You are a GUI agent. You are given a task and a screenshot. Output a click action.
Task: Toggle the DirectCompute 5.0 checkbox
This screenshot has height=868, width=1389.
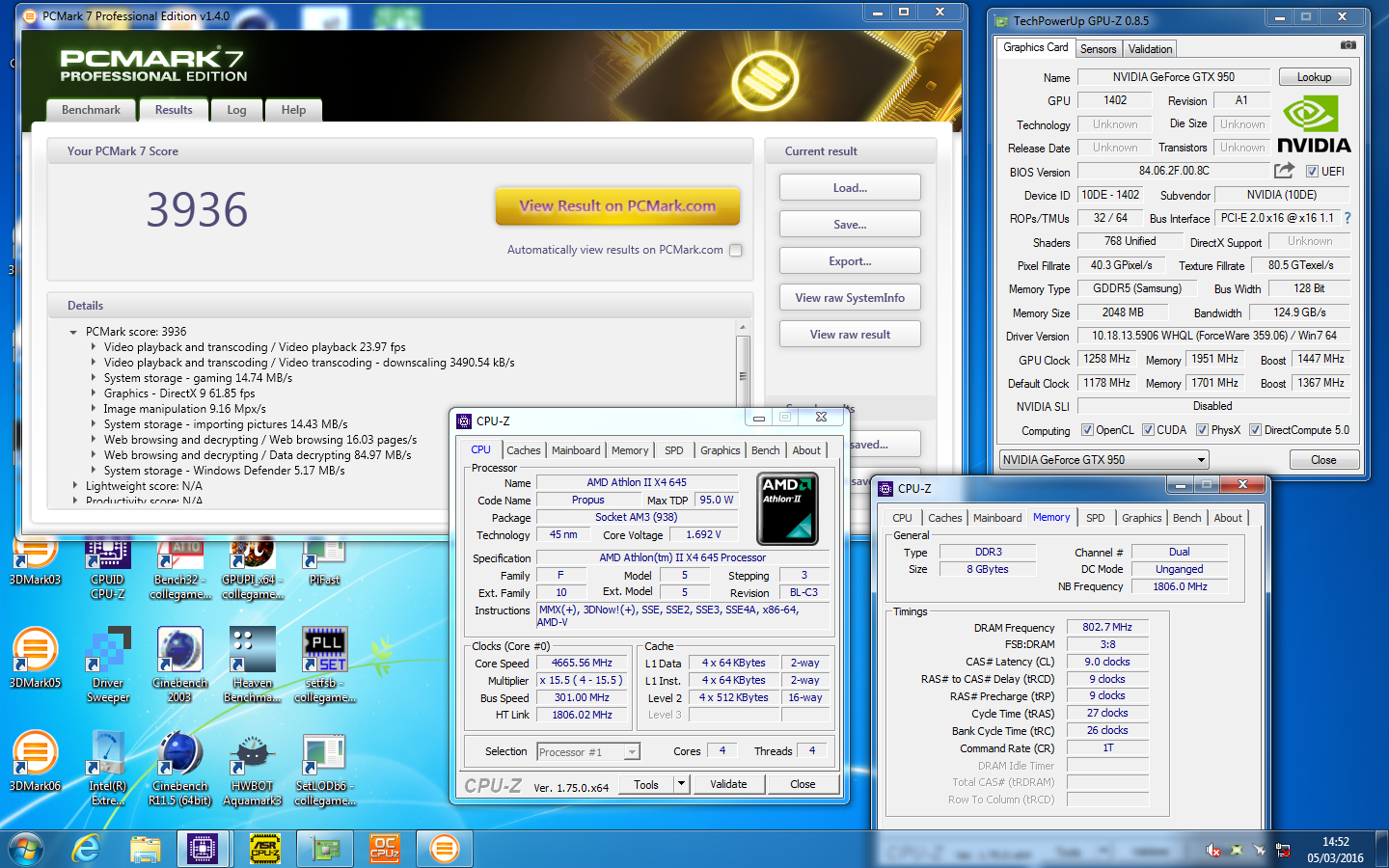(x=1255, y=430)
